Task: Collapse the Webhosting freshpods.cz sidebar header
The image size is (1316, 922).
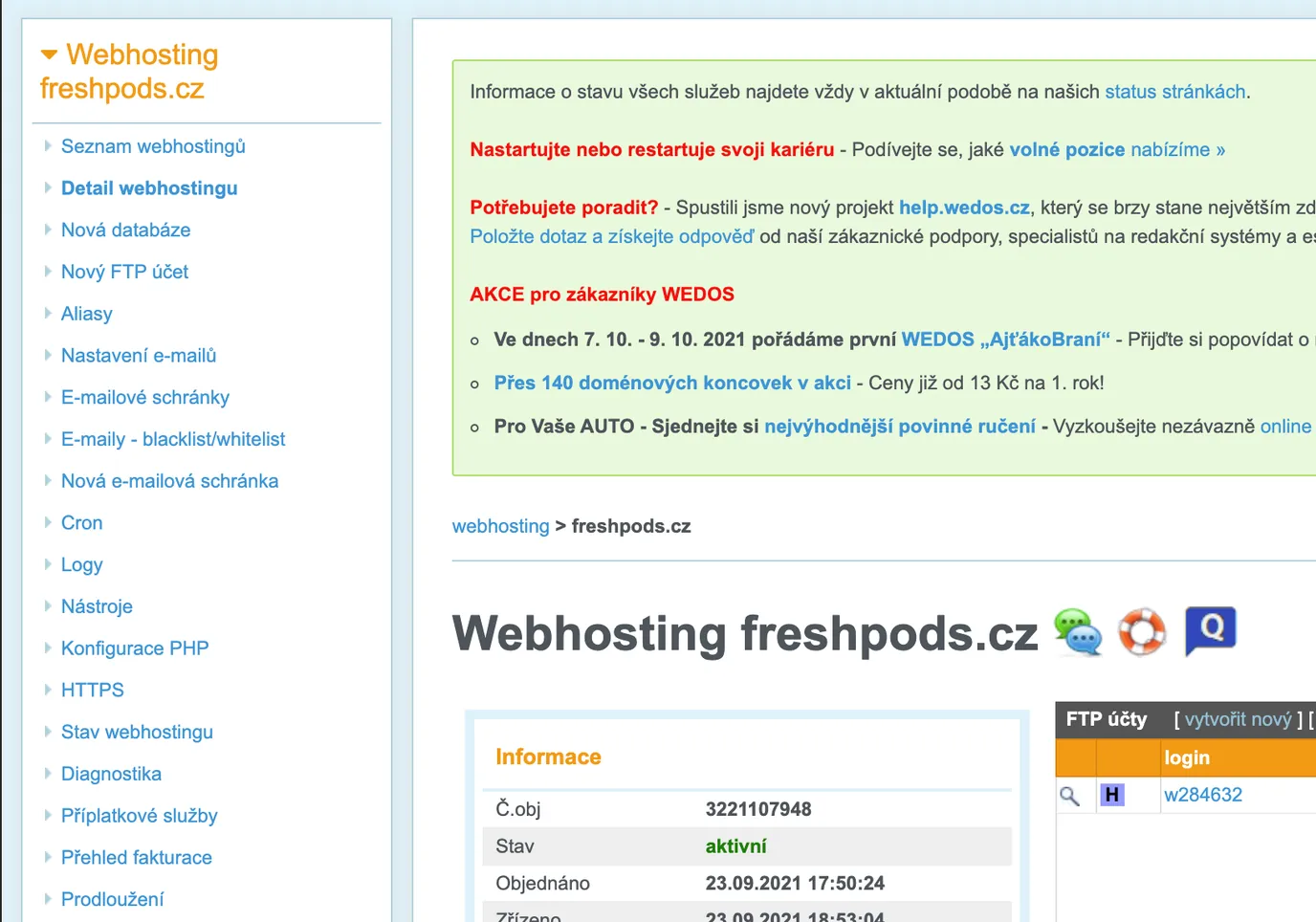Action: point(129,72)
